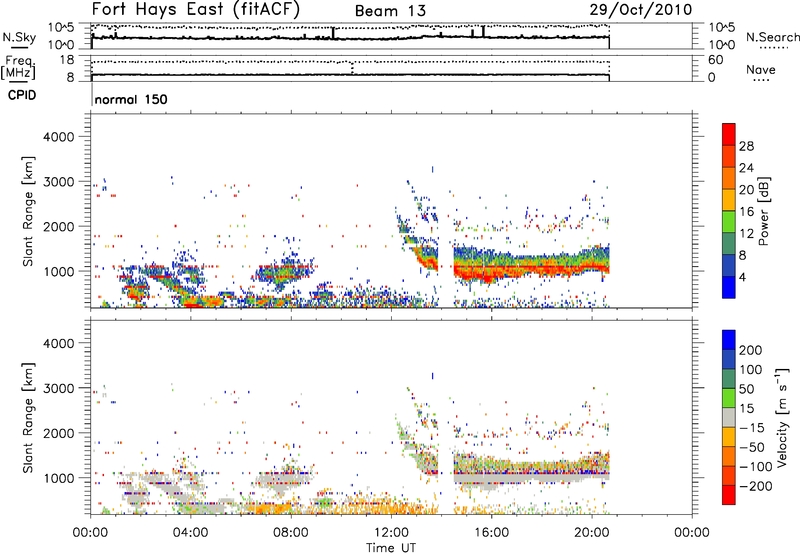The height and width of the screenshot is (554, 800).
Task: Click the "28" label on the power scale
Action: tap(746, 146)
